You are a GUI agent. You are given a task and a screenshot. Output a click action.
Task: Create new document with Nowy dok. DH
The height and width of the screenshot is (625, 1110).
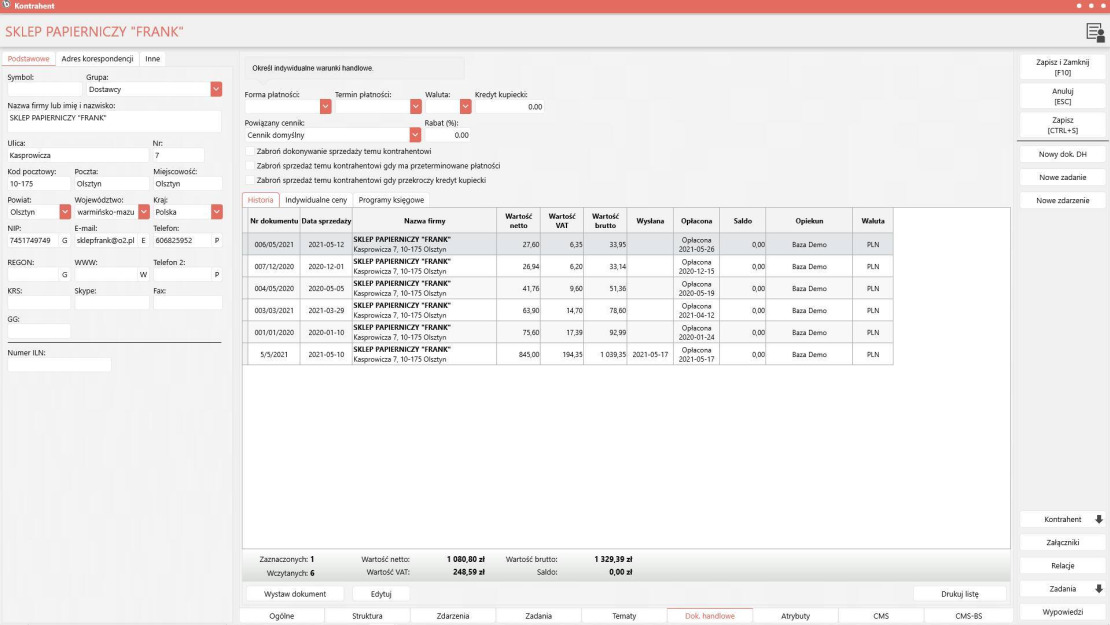coord(1063,154)
